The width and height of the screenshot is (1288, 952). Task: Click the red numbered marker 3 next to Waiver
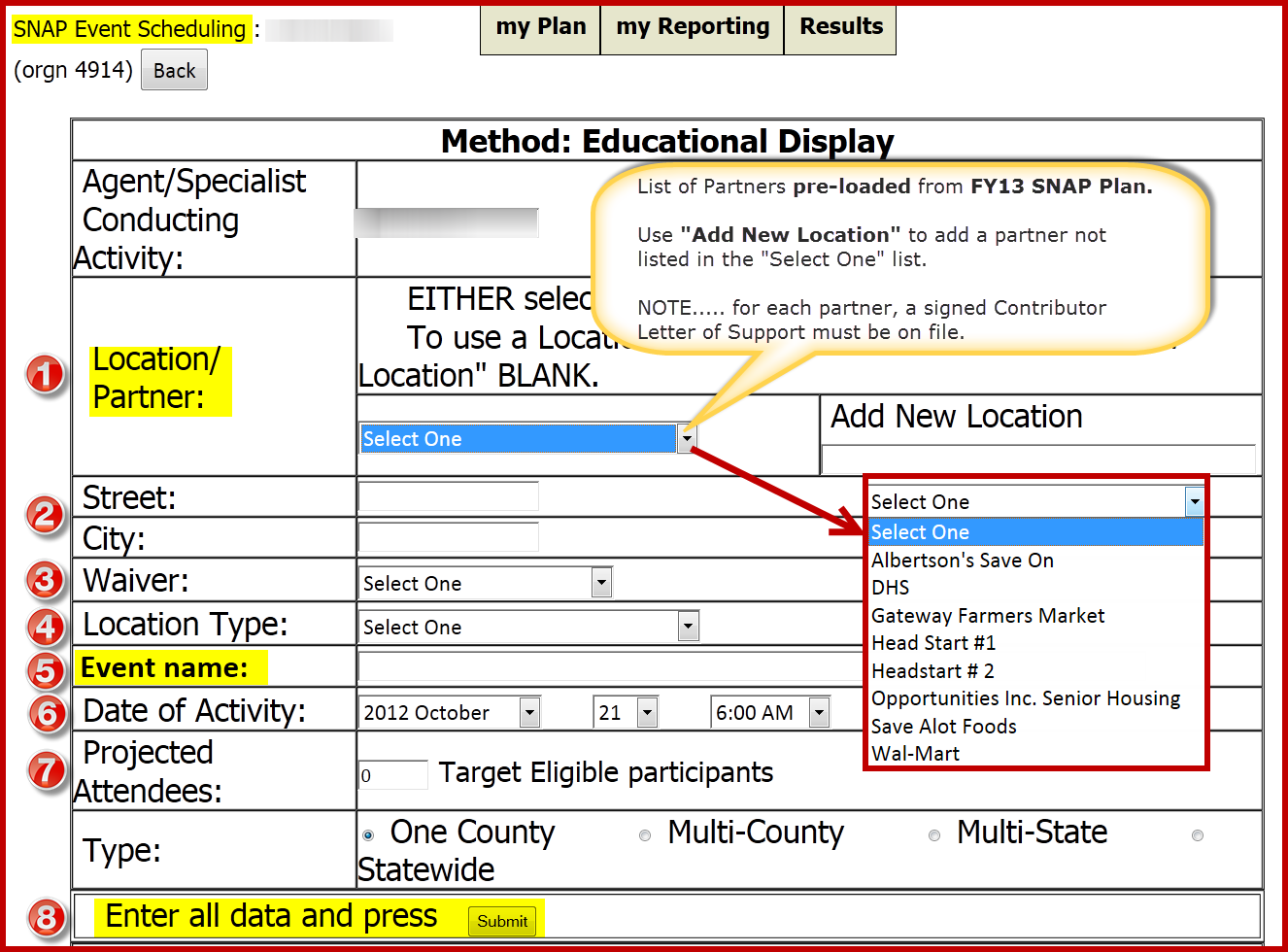tap(45, 580)
